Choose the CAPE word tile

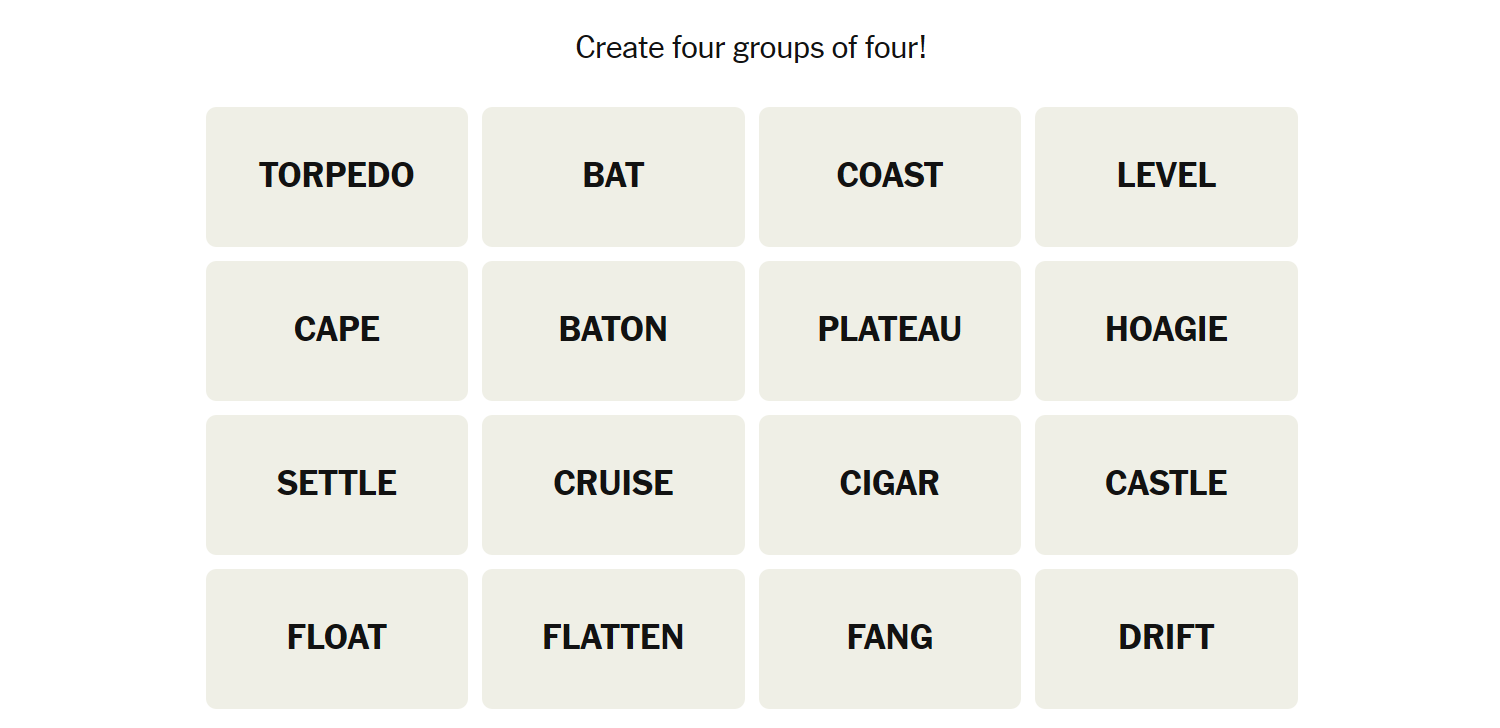tap(337, 330)
